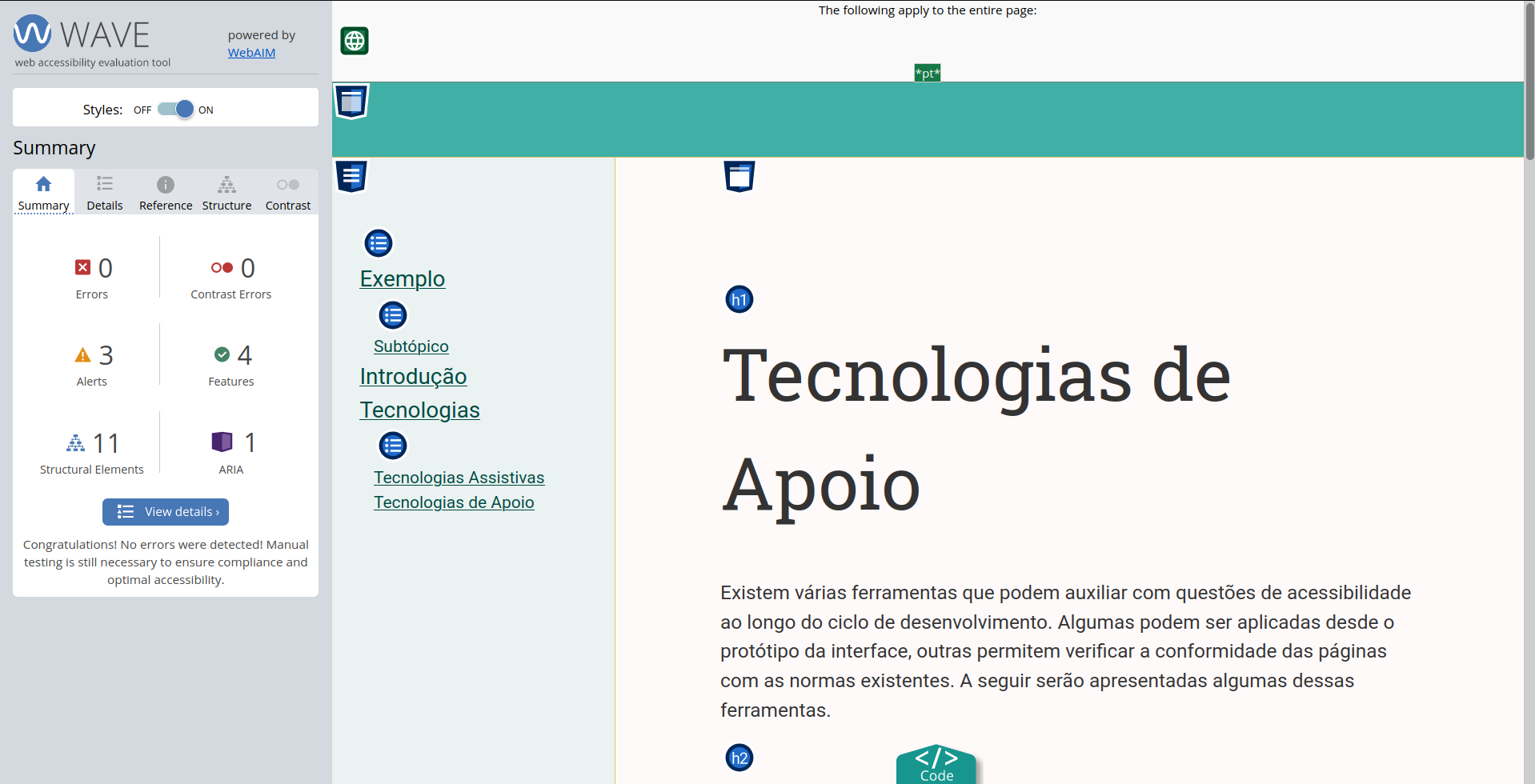
Task: Click the Introdução navigation link
Action: pyautogui.click(x=413, y=377)
